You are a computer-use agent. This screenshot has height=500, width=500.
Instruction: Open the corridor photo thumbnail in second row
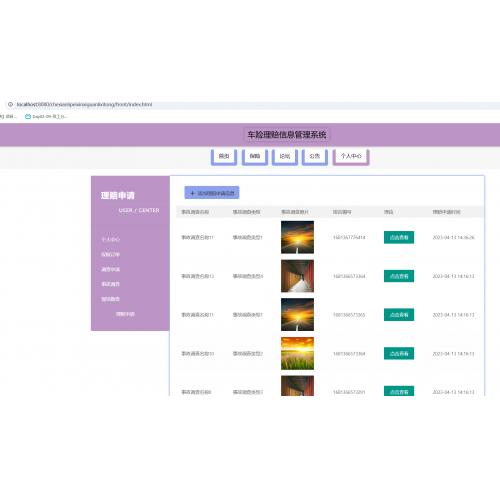297,276
